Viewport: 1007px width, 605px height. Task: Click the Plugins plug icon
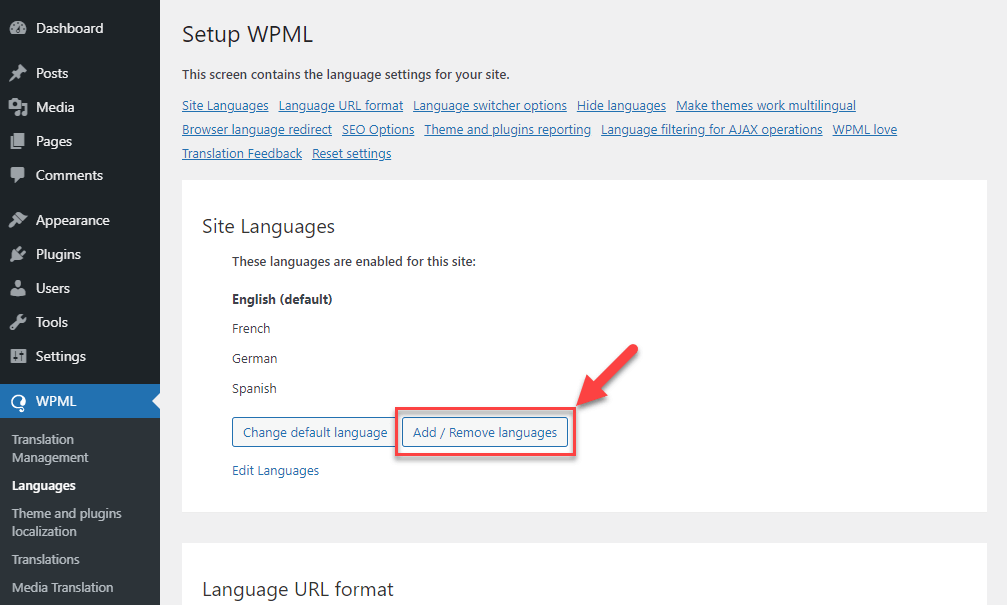[18, 254]
